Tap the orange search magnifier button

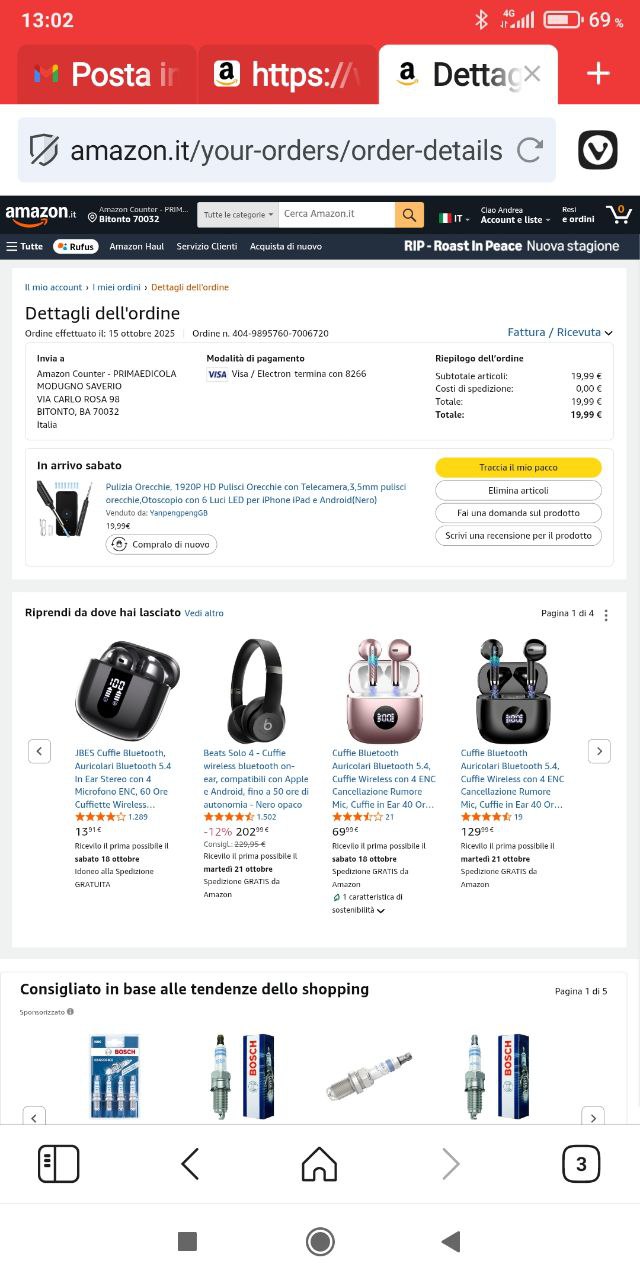point(409,214)
